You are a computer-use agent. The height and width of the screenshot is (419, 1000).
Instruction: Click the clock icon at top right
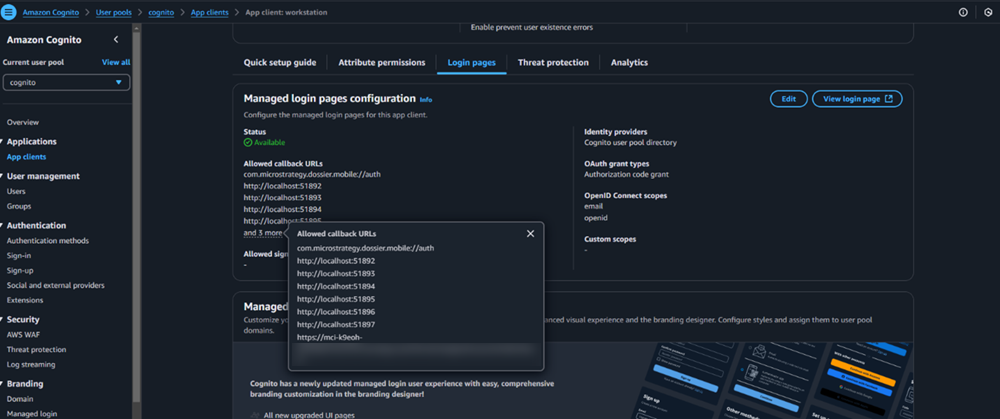[x=987, y=12]
